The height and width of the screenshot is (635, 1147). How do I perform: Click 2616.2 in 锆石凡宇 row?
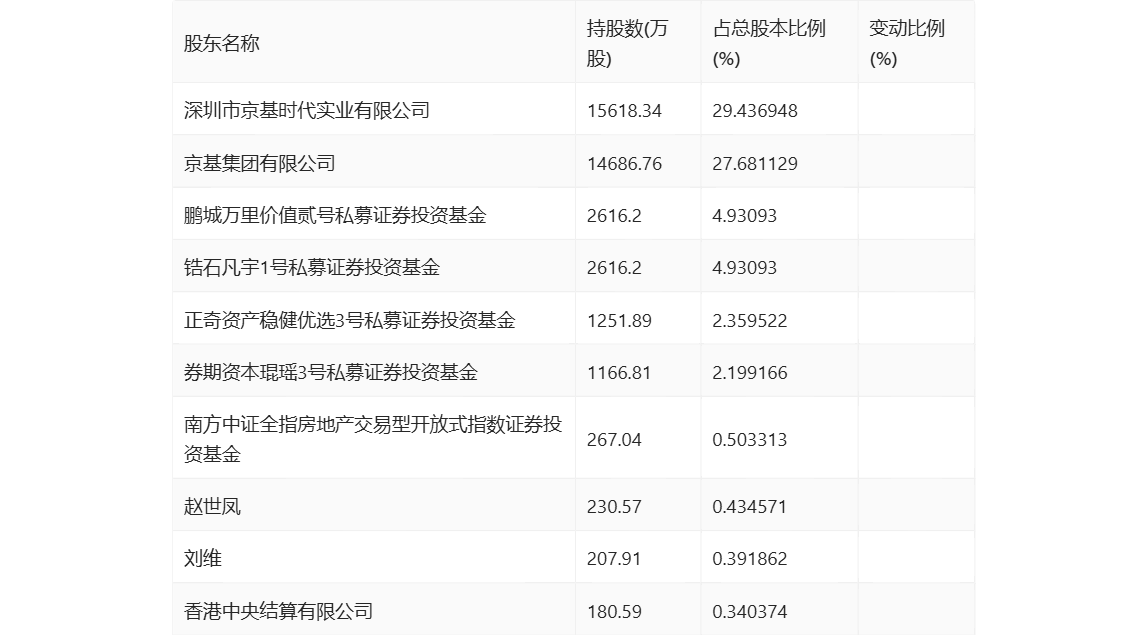tap(614, 268)
